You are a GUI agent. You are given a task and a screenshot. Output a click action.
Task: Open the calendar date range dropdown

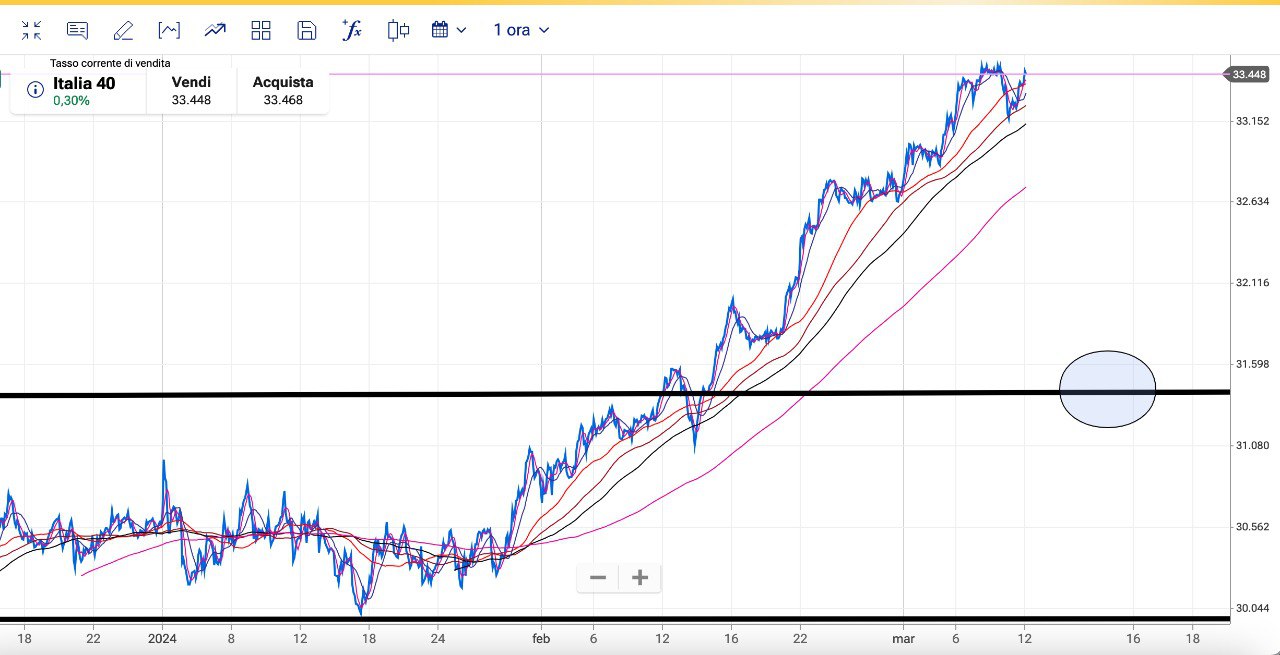[448, 30]
